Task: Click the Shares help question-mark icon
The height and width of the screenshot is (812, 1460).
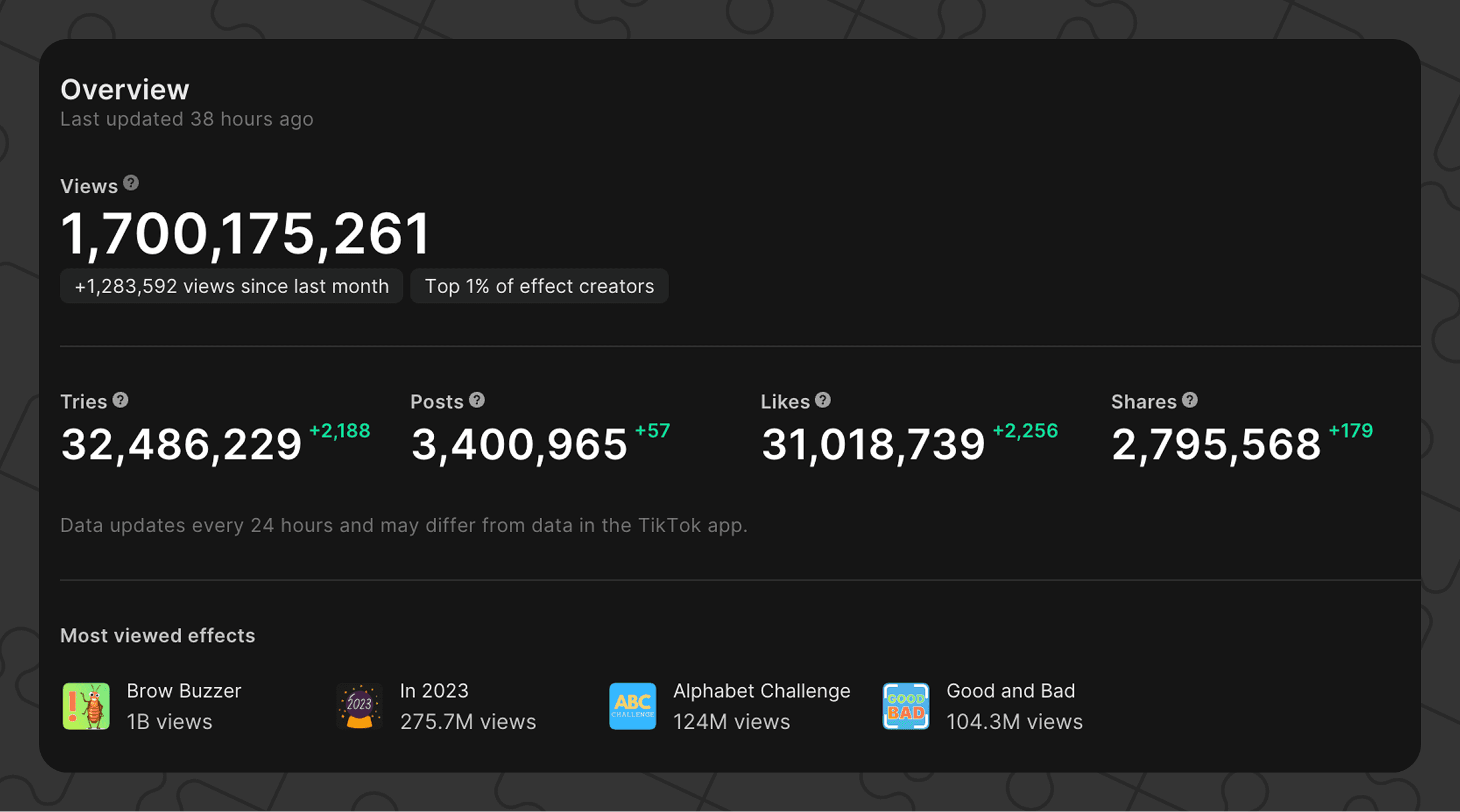Action: 1191,400
